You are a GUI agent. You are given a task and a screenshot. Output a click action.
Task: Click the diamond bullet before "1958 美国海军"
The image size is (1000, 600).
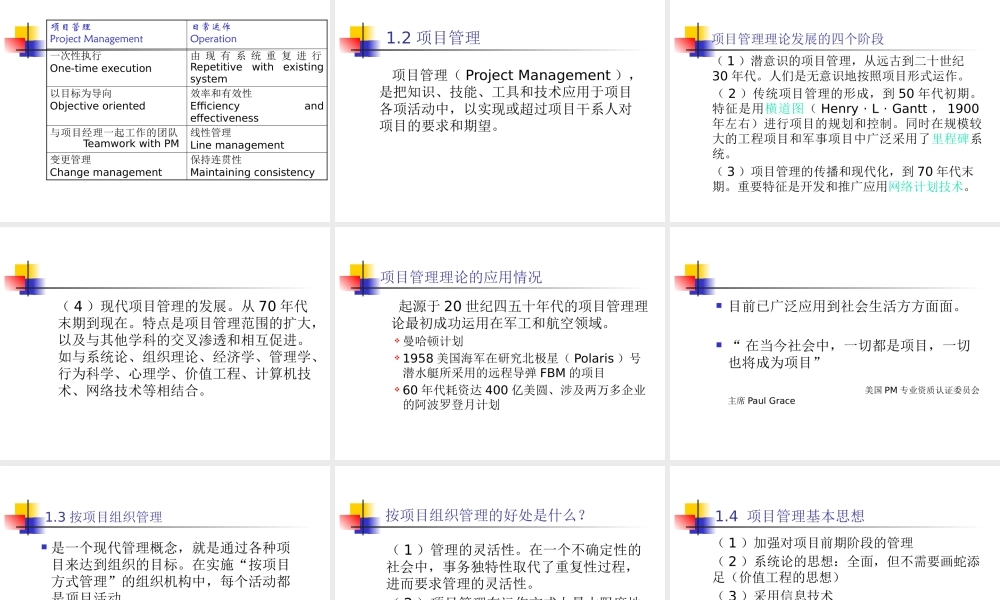397,358
